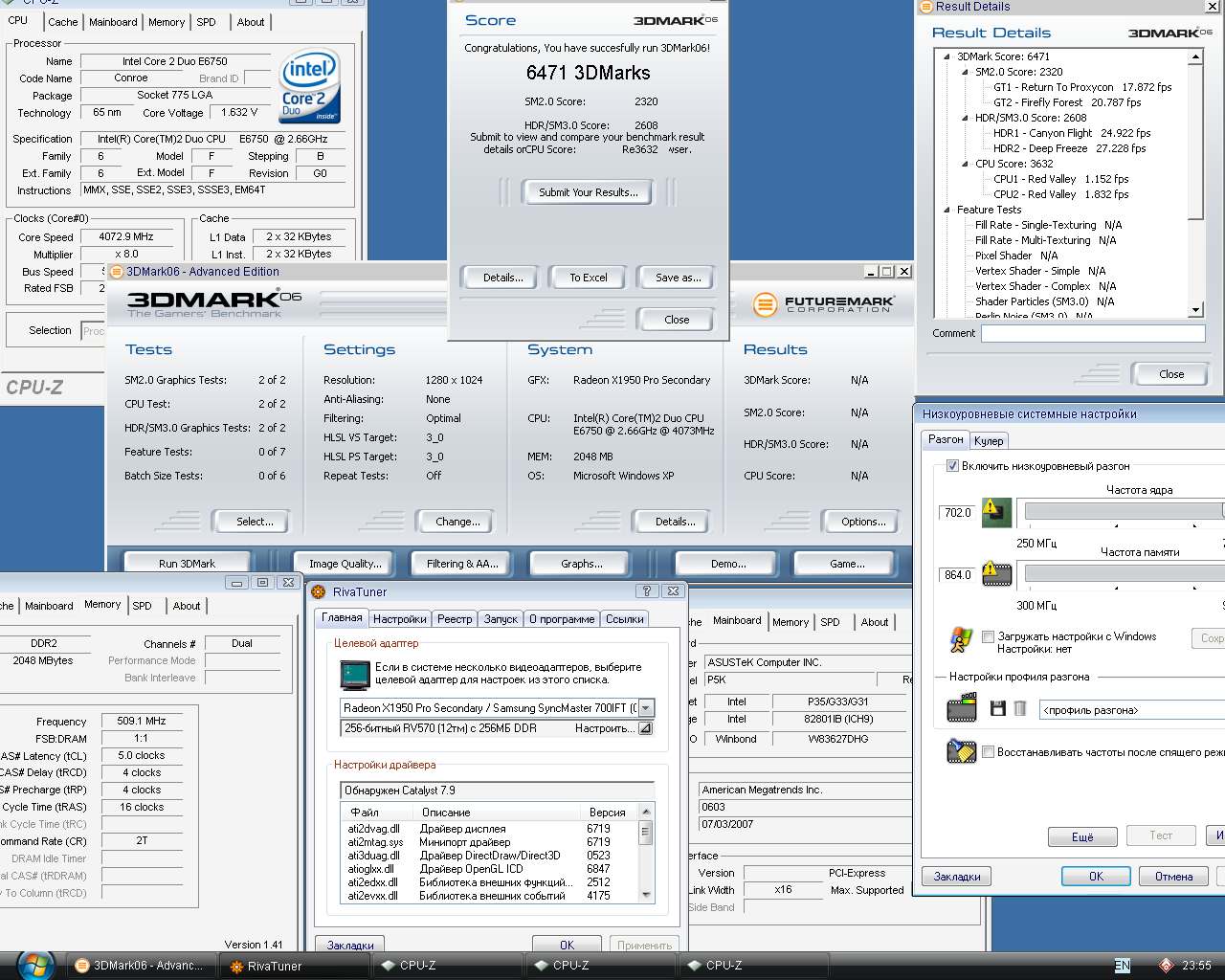Click the Ещё button in overclocking dialog

tap(1082, 836)
